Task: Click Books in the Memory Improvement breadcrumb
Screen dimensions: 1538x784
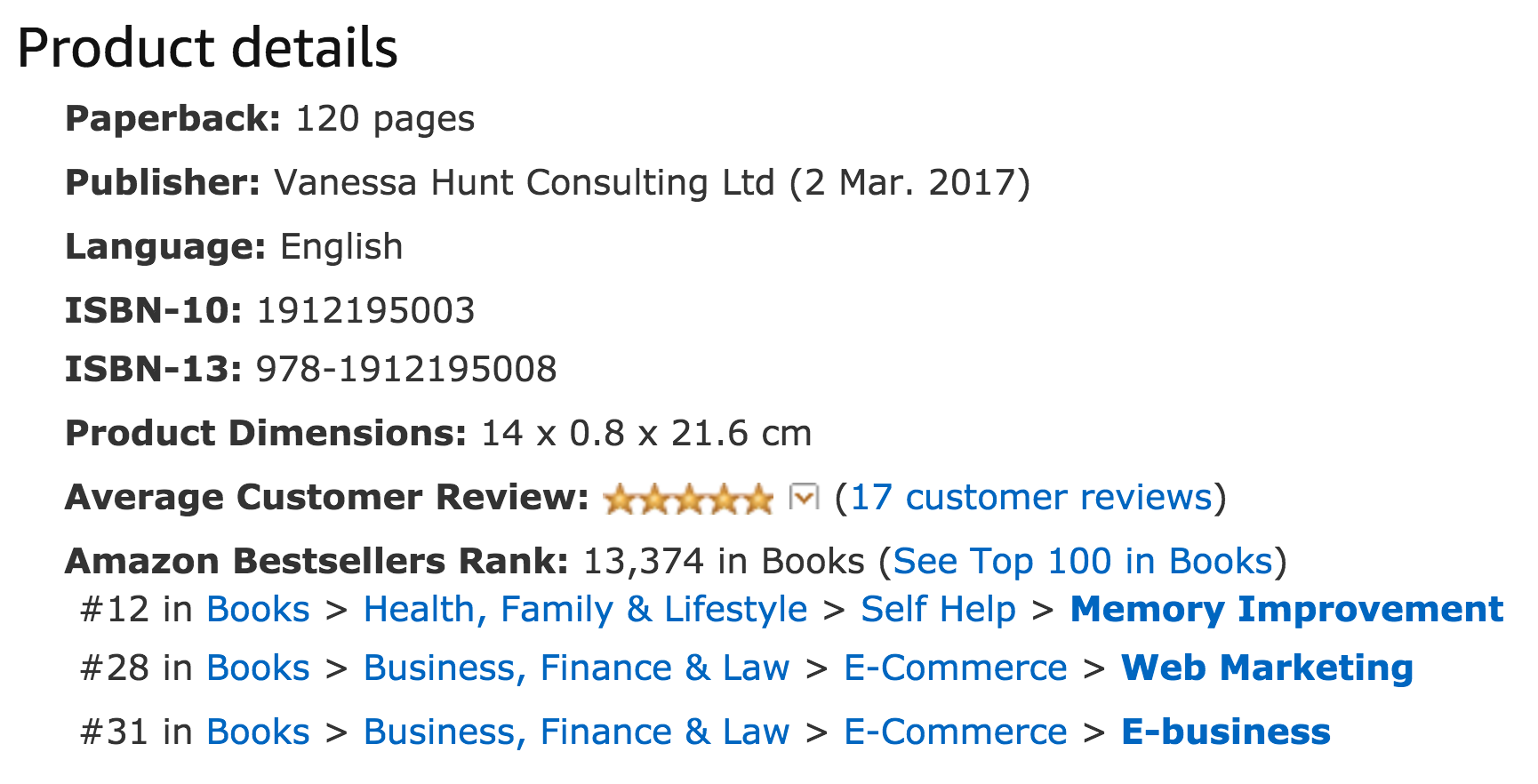Action: pos(258,609)
